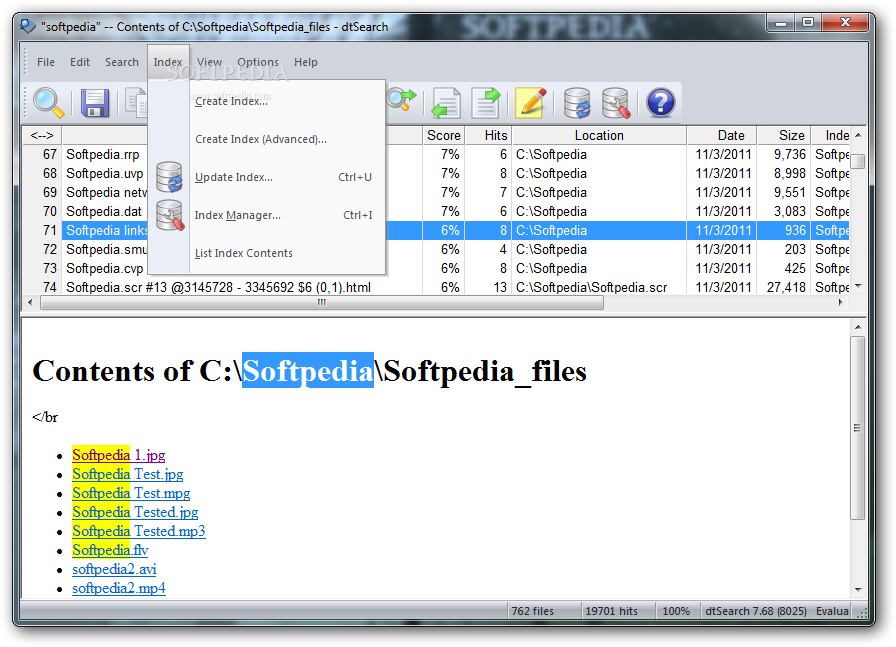Click the Search magnifier toolbar icon
896x647 pixels.
click(x=49, y=103)
